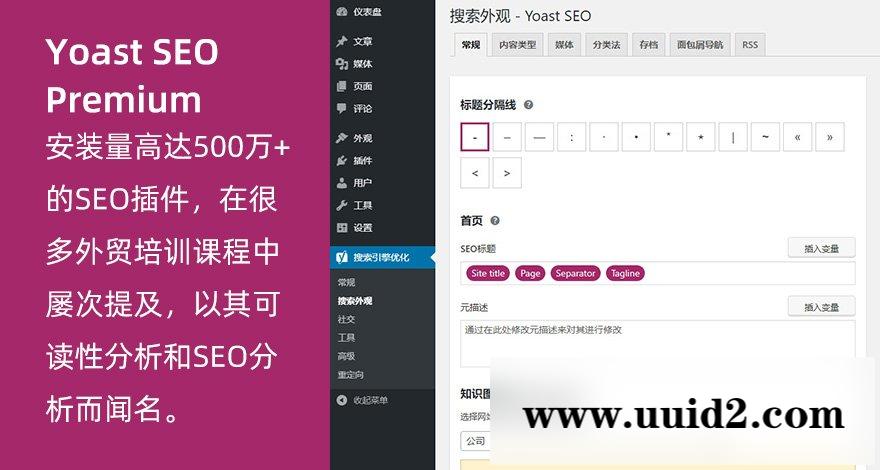Image resolution: width=880 pixels, height=470 pixels.
Task: Switch to the 分类法 tab
Action: click(x=606, y=45)
